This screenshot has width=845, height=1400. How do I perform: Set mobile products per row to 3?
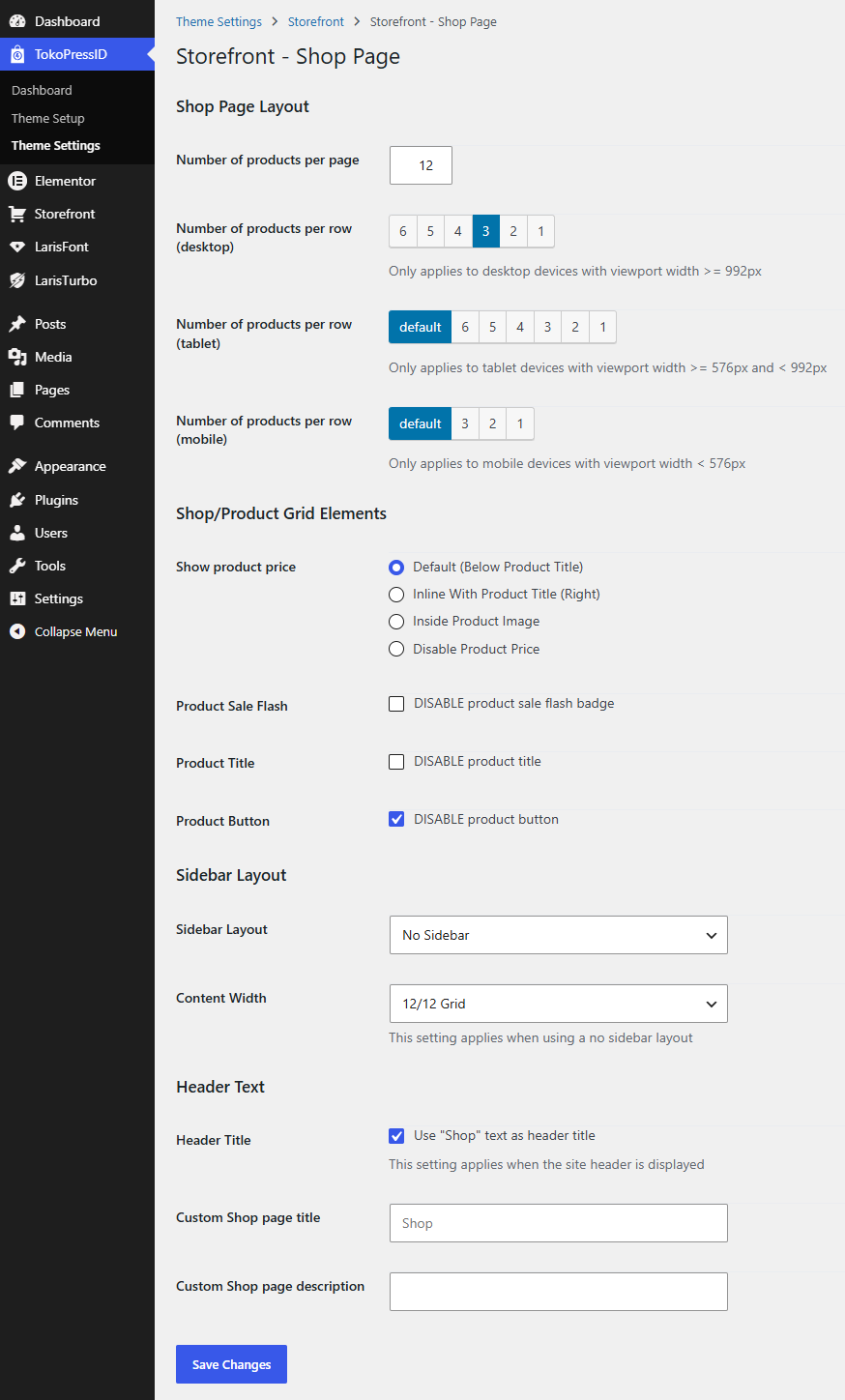[x=465, y=423]
